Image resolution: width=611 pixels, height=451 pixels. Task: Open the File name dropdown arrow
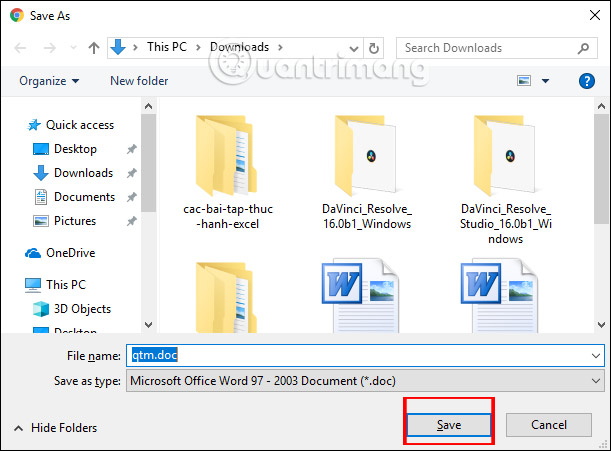click(595, 355)
